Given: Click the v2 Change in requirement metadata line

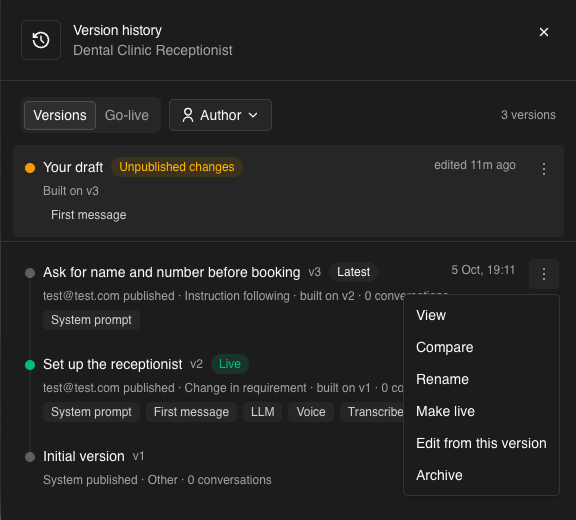Looking at the screenshot, I should pos(223,388).
